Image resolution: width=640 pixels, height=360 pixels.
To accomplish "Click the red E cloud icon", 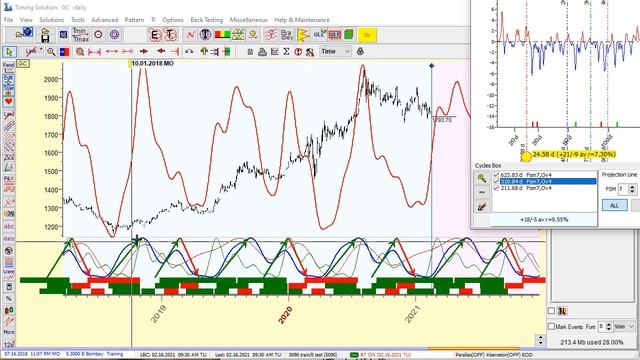I will pos(154,35).
